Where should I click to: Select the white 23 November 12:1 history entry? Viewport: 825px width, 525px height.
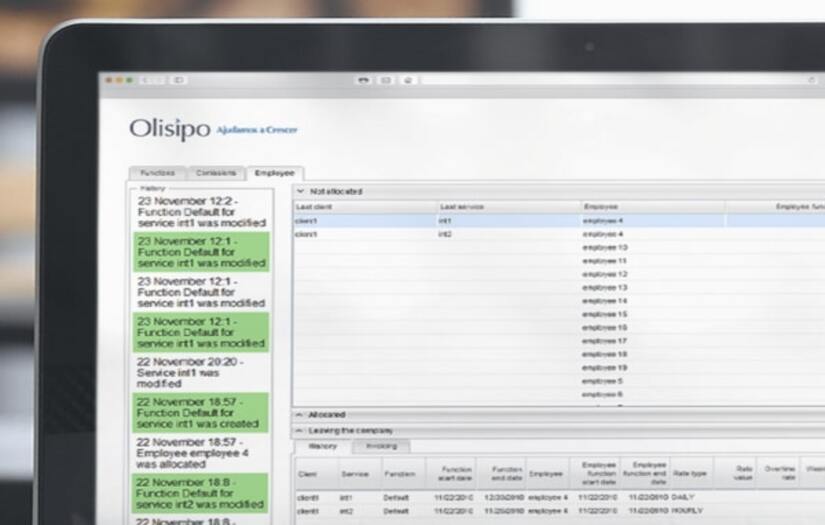click(x=201, y=292)
